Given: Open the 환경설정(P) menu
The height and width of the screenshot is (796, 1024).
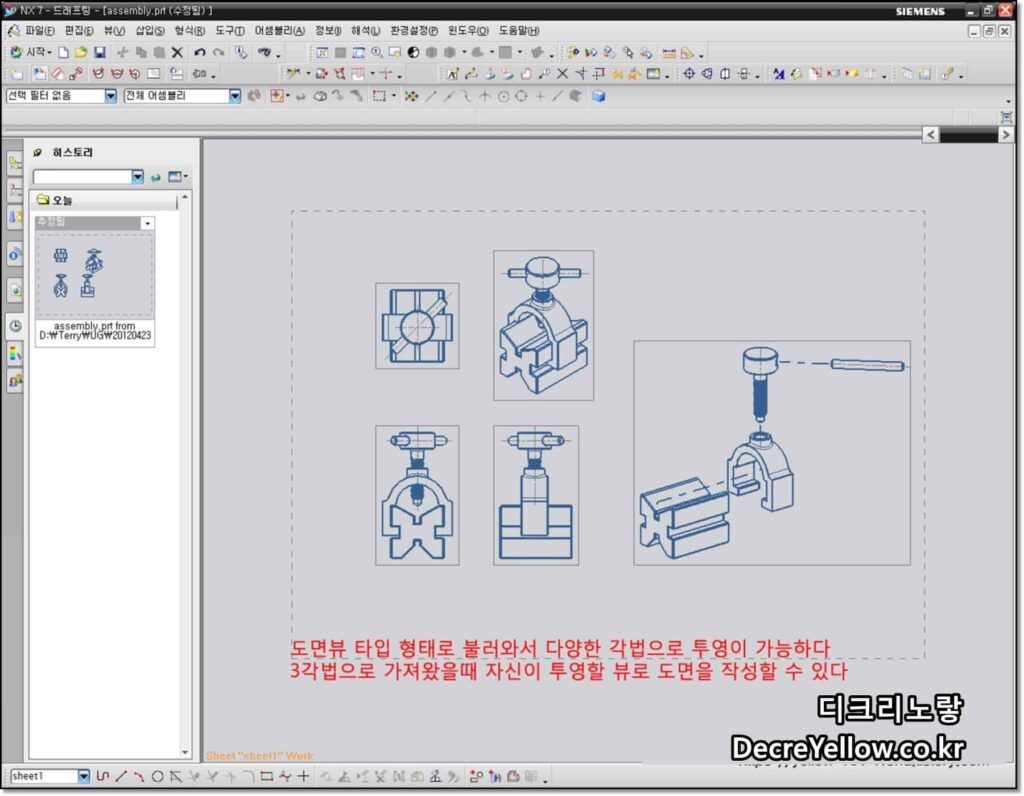Looking at the screenshot, I should point(414,31).
